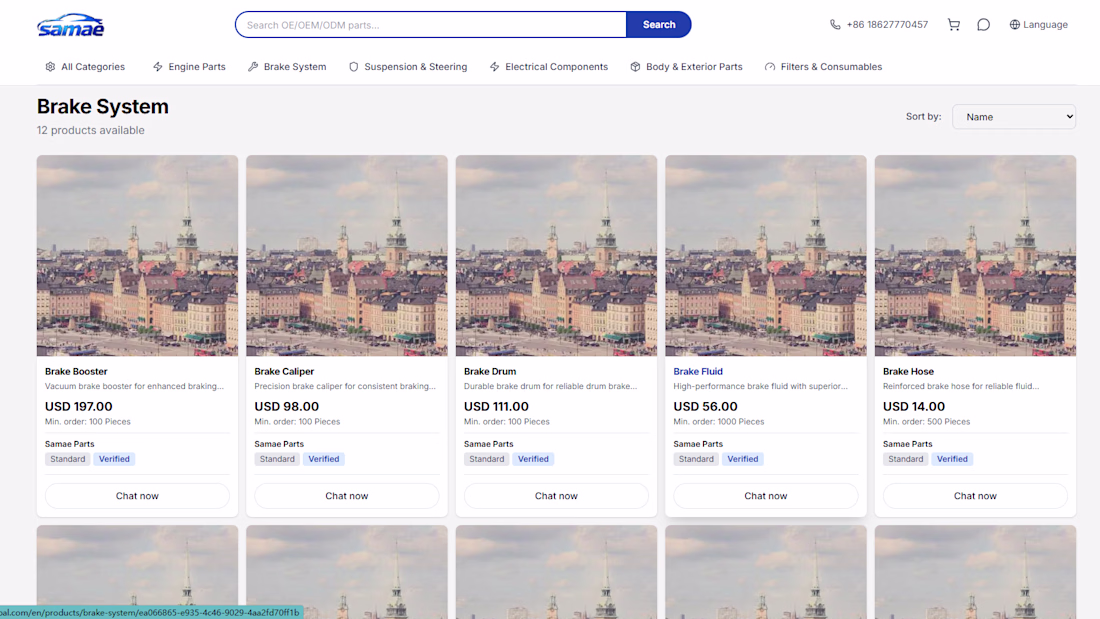Click the USD 98.00 price
This screenshot has height=619, width=1100.
click(x=286, y=406)
